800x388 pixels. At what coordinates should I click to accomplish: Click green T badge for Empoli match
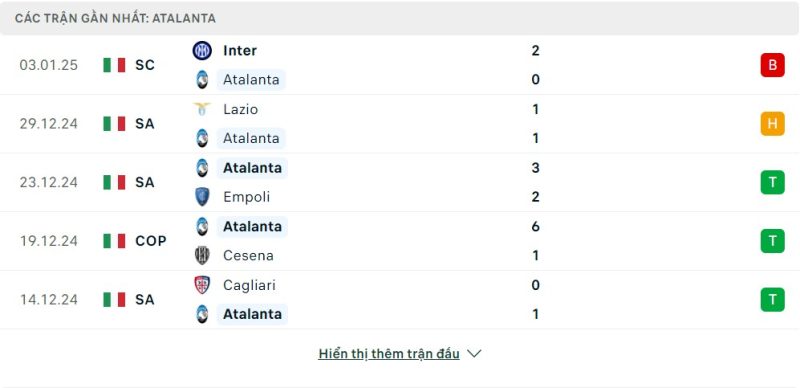(772, 182)
